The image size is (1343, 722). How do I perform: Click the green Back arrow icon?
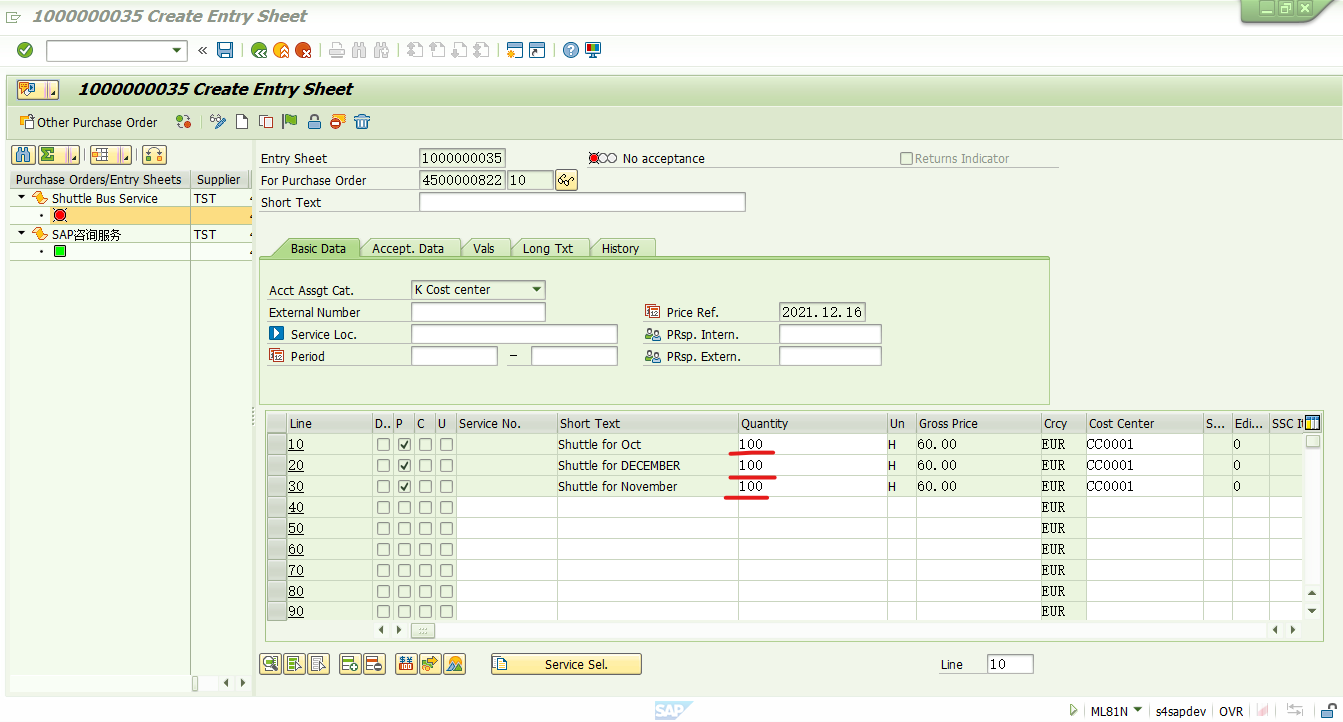pyautogui.click(x=259, y=50)
